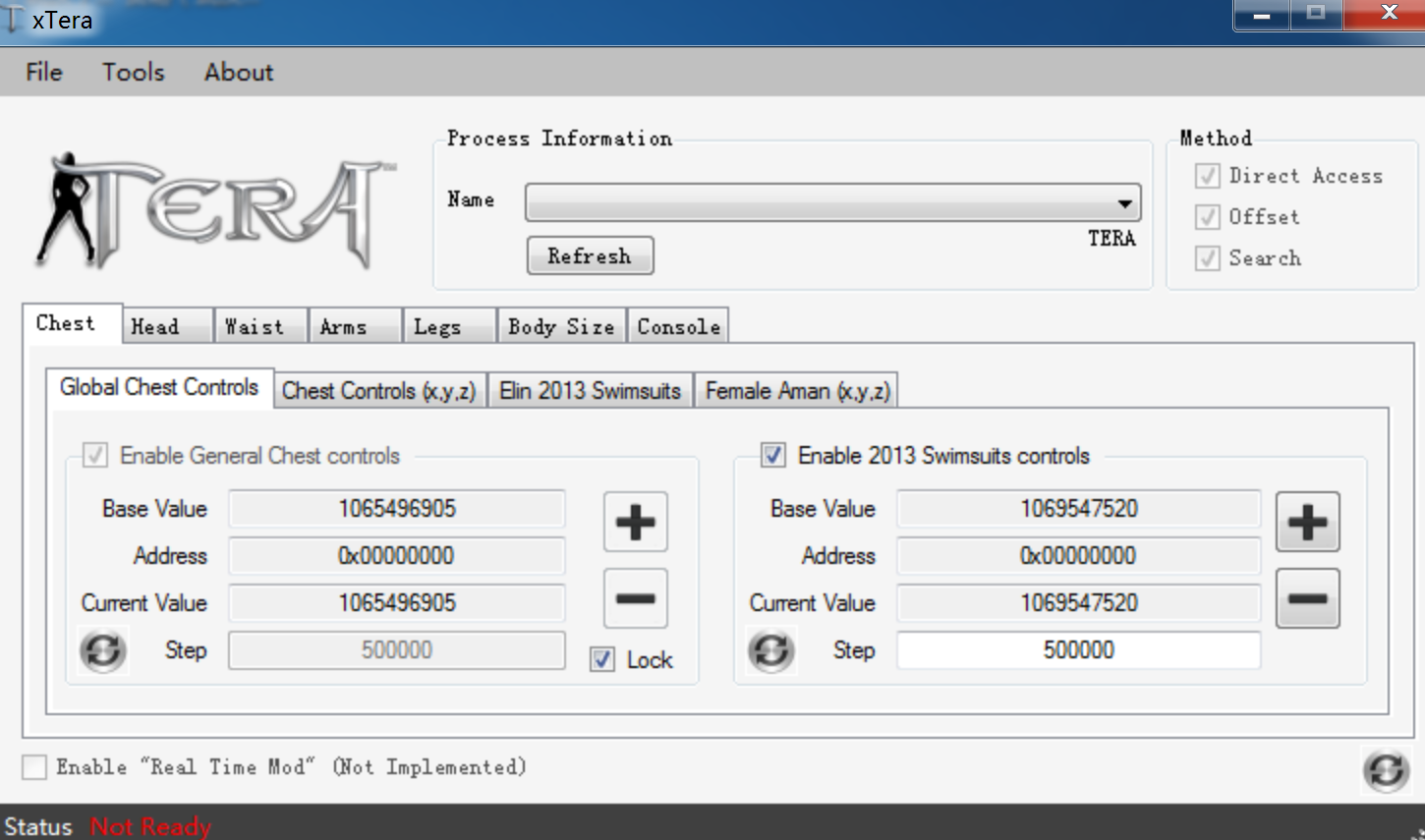Open the About menu

point(239,72)
